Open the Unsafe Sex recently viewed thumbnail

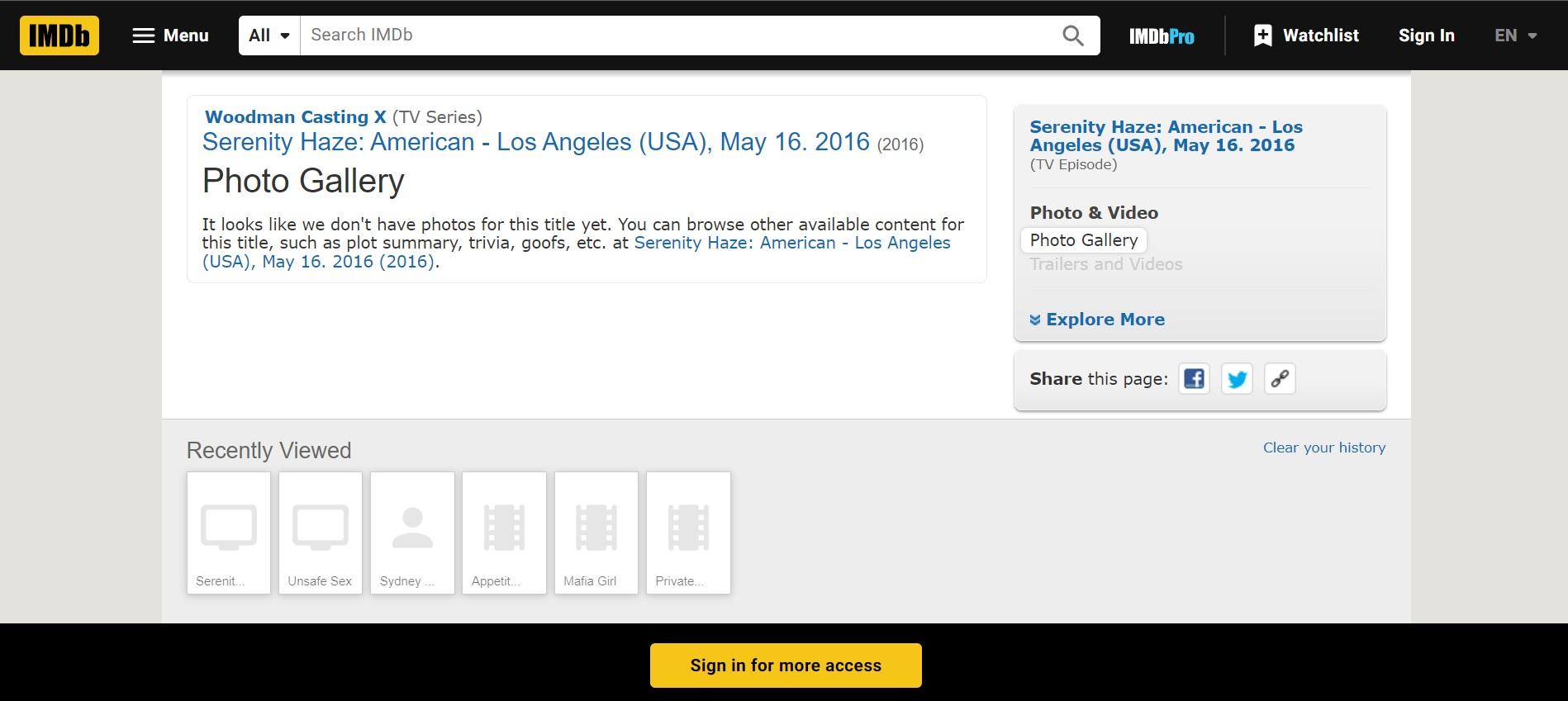(x=320, y=532)
